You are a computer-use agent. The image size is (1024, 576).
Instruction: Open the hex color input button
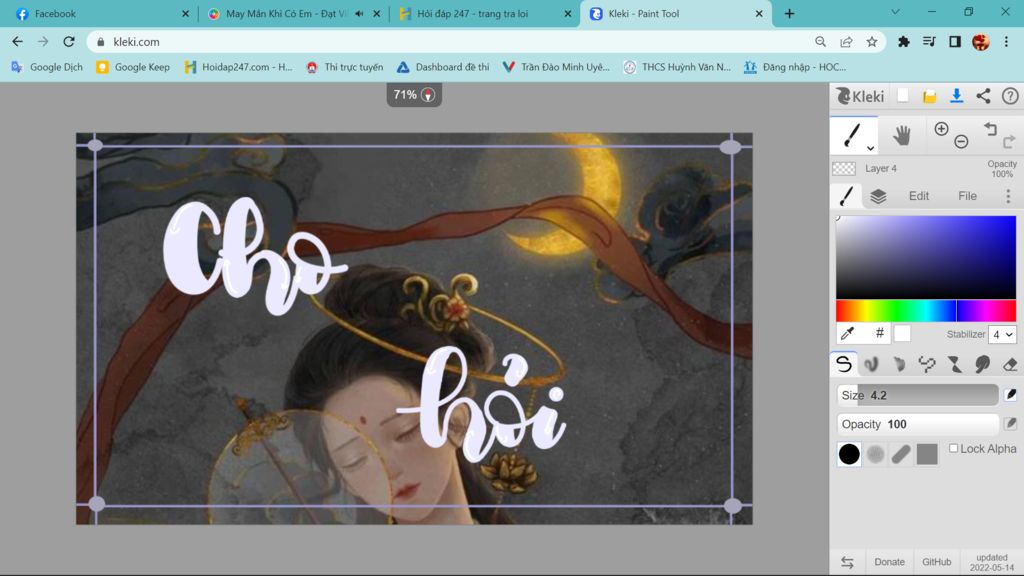pos(880,333)
